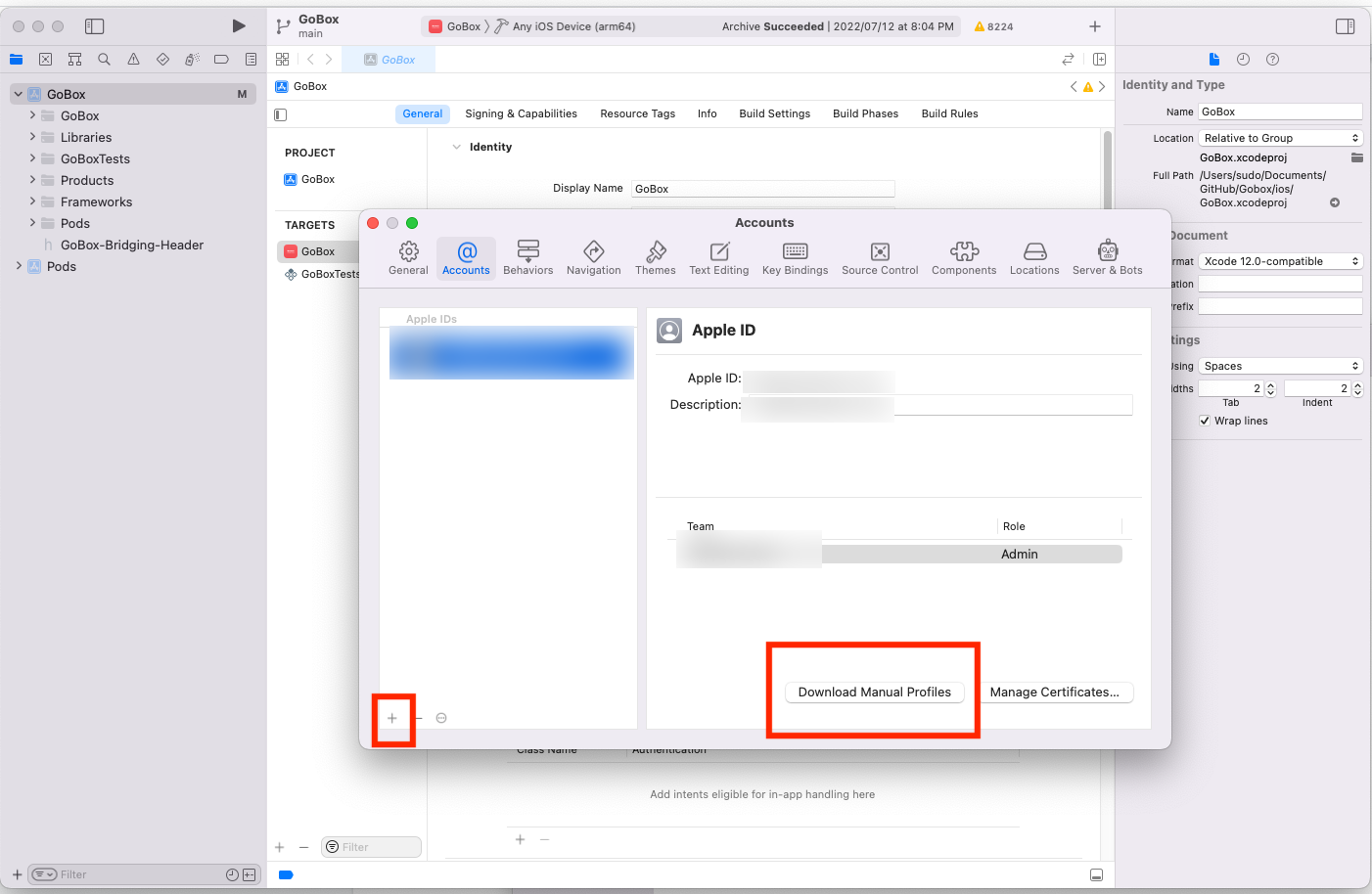
Task: Open Themes in the preferences toolbar
Action: click(x=655, y=258)
